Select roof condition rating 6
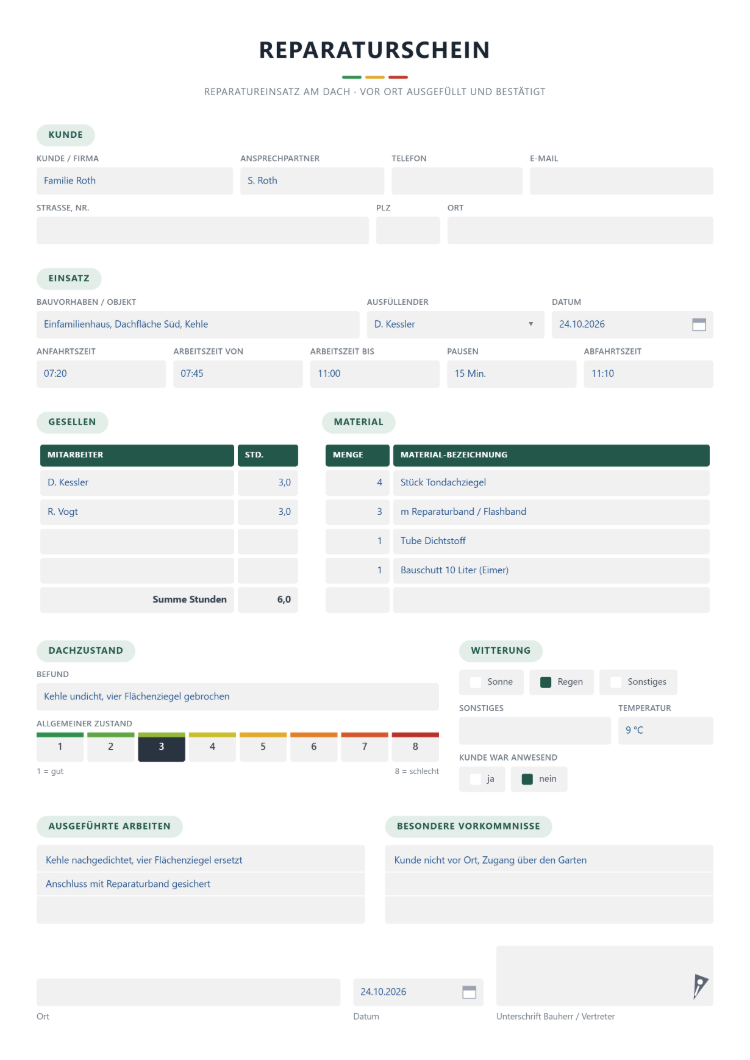The height and width of the screenshot is (1060, 750). click(314, 747)
